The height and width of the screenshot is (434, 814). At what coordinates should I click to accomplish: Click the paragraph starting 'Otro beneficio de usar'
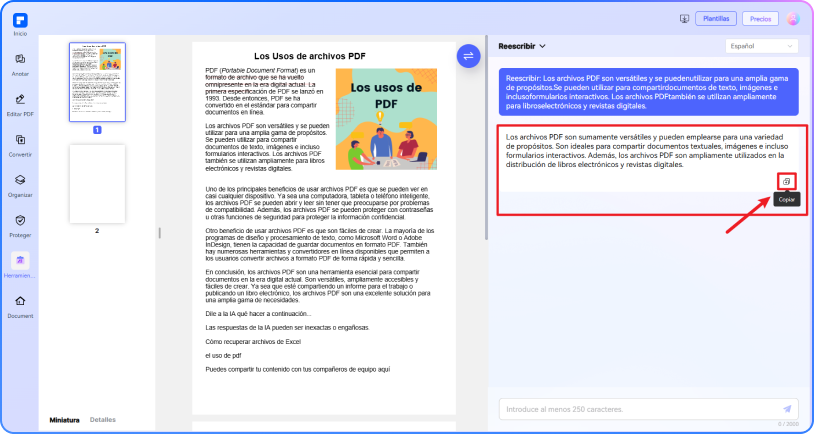[320, 245]
